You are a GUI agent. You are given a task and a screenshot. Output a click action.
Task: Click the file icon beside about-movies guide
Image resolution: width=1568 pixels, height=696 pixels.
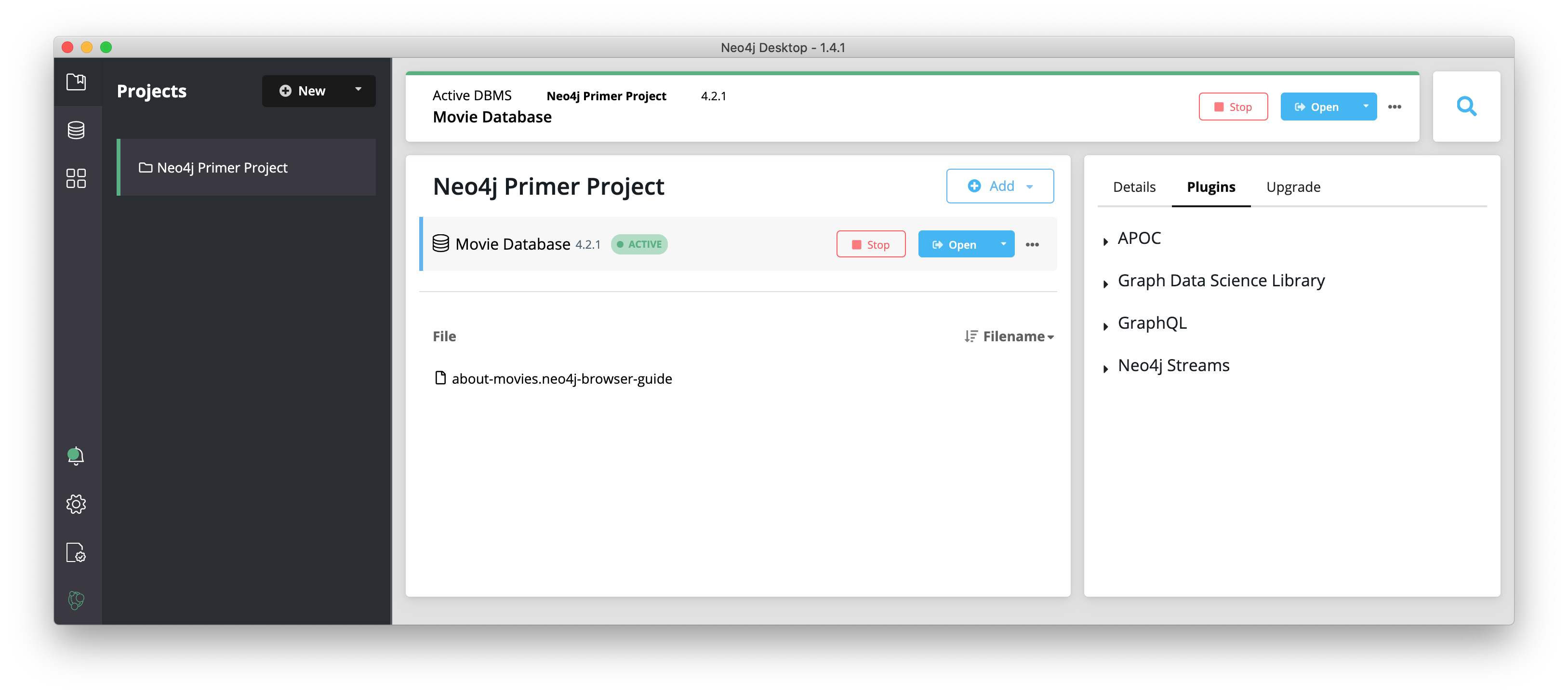[440, 378]
